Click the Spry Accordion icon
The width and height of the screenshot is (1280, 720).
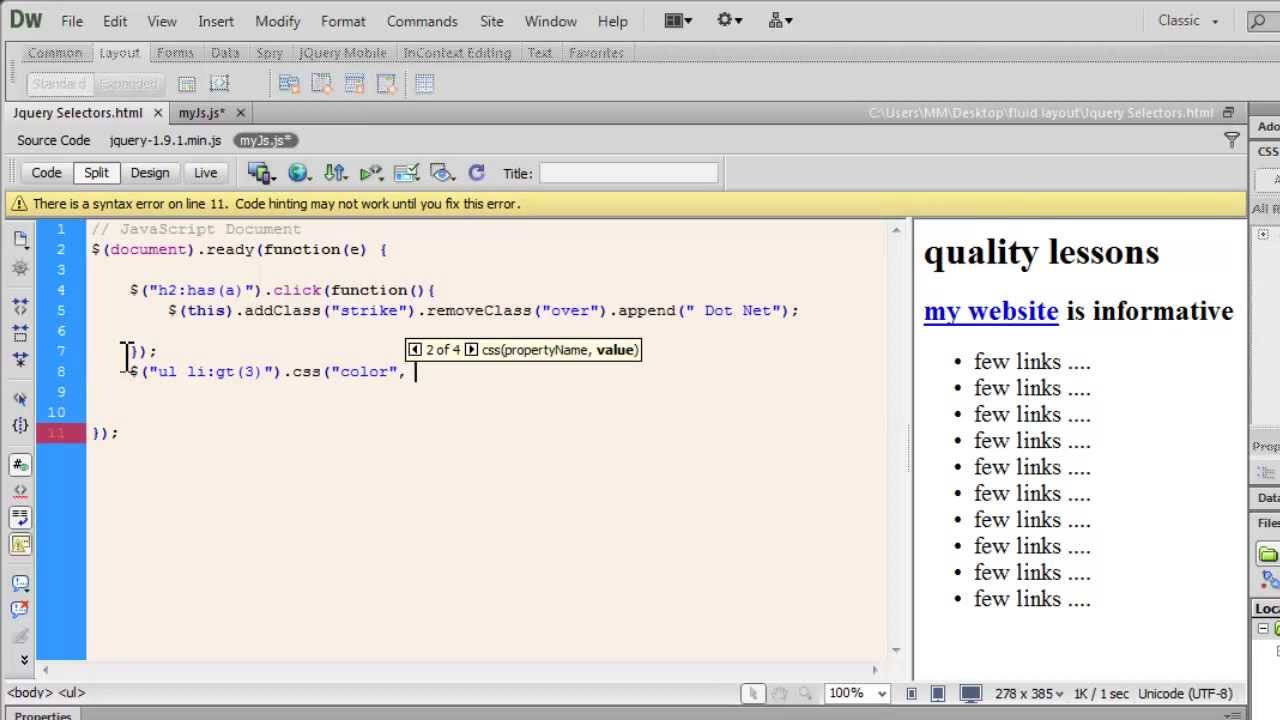[x=354, y=84]
